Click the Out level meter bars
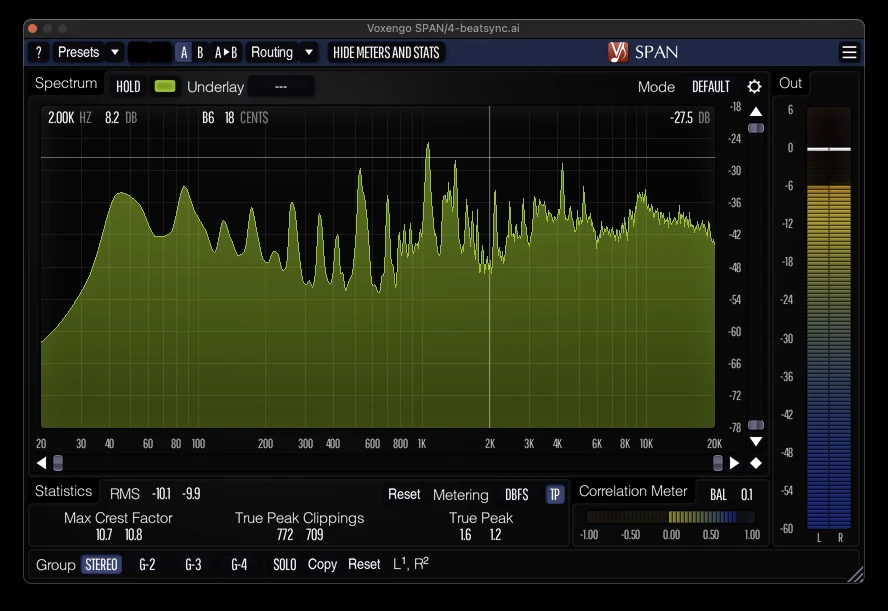Screen dimensions: 888x611 pos(829,318)
